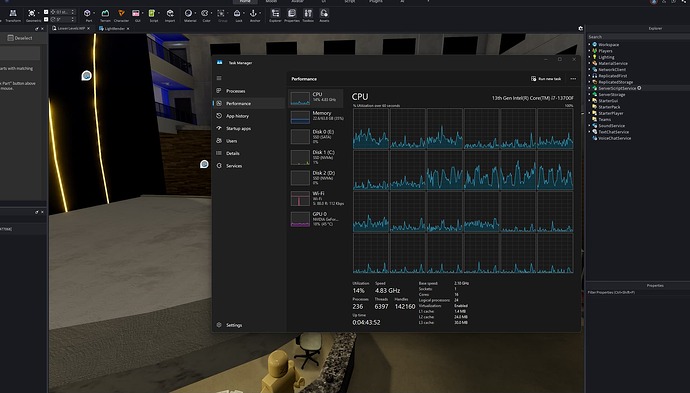Open Details page in Task Manager

click(249, 153)
